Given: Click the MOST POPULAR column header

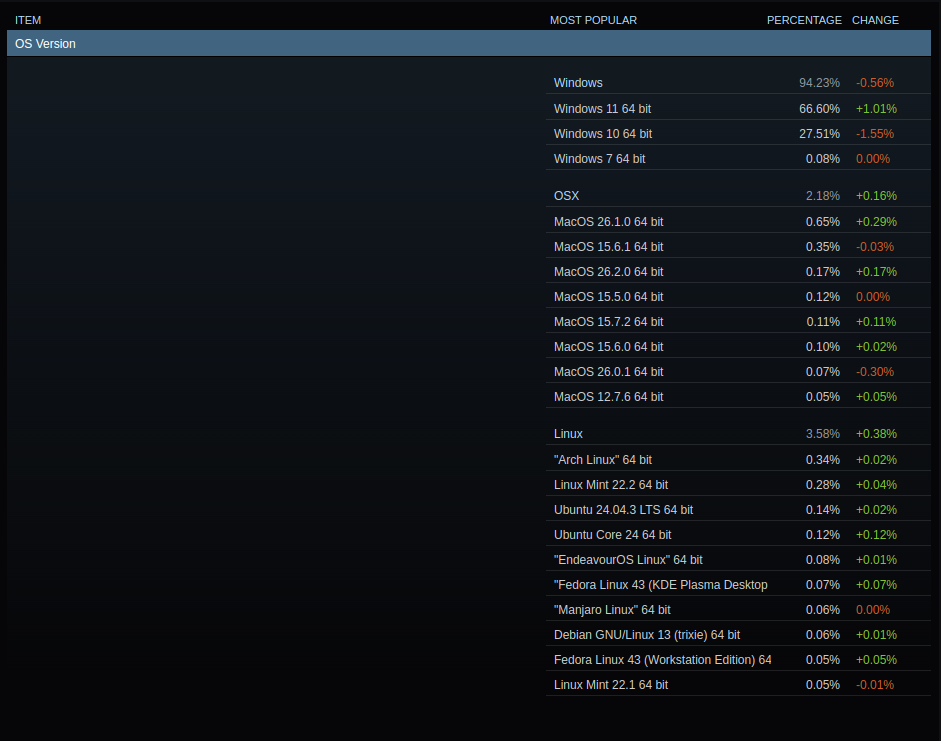Looking at the screenshot, I should coord(593,20).
